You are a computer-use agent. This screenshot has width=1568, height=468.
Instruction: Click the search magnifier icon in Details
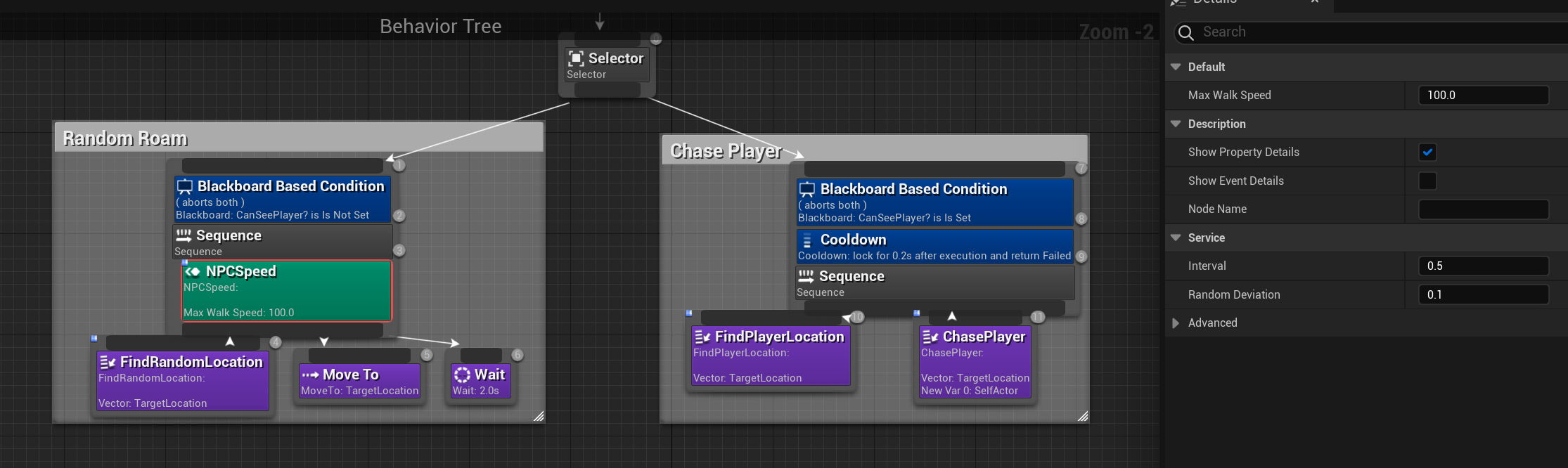(x=1185, y=33)
